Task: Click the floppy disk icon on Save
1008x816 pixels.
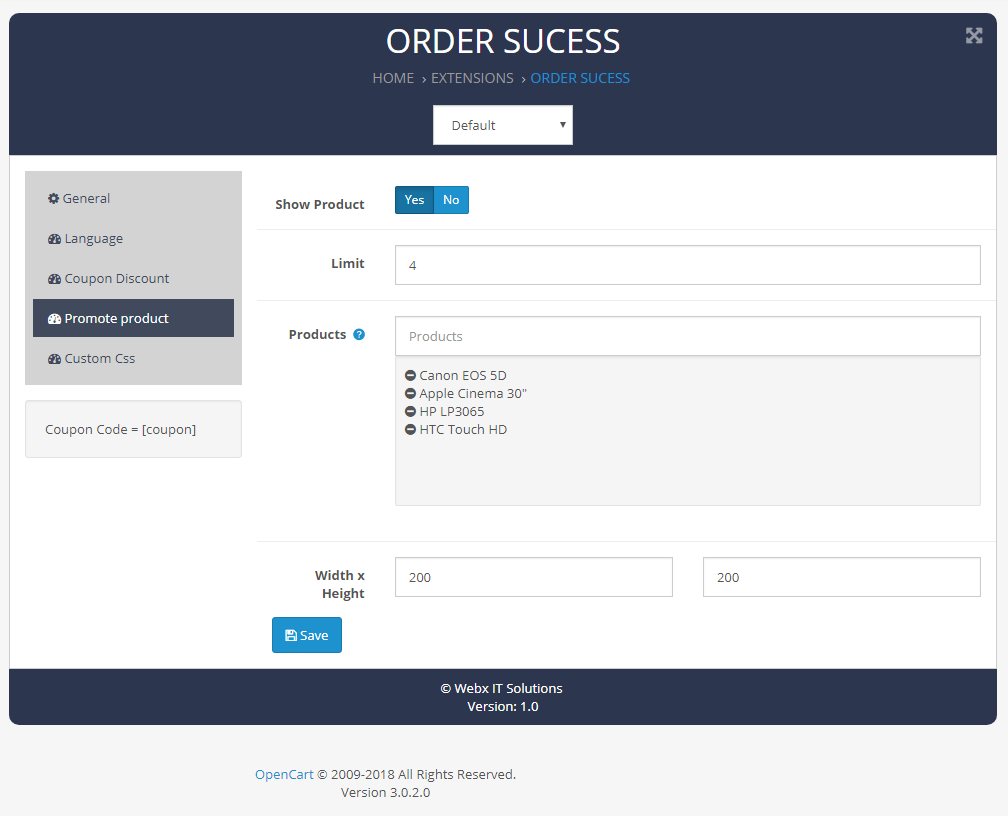Action: click(x=290, y=636)
